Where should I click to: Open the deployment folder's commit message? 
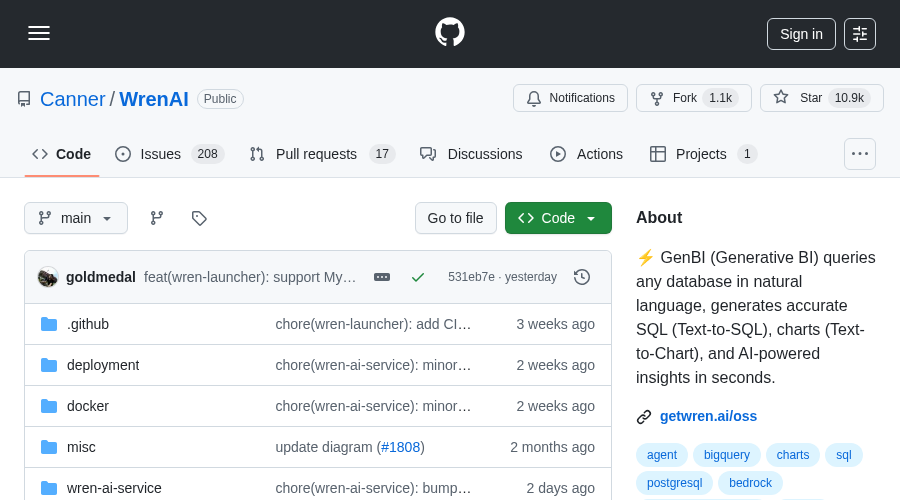pos(373,365)
